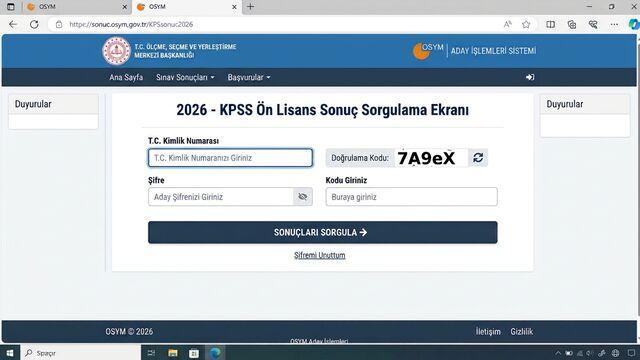Close the active OSYM tab
The image size is (640, 360).
[x=234, y=7]
